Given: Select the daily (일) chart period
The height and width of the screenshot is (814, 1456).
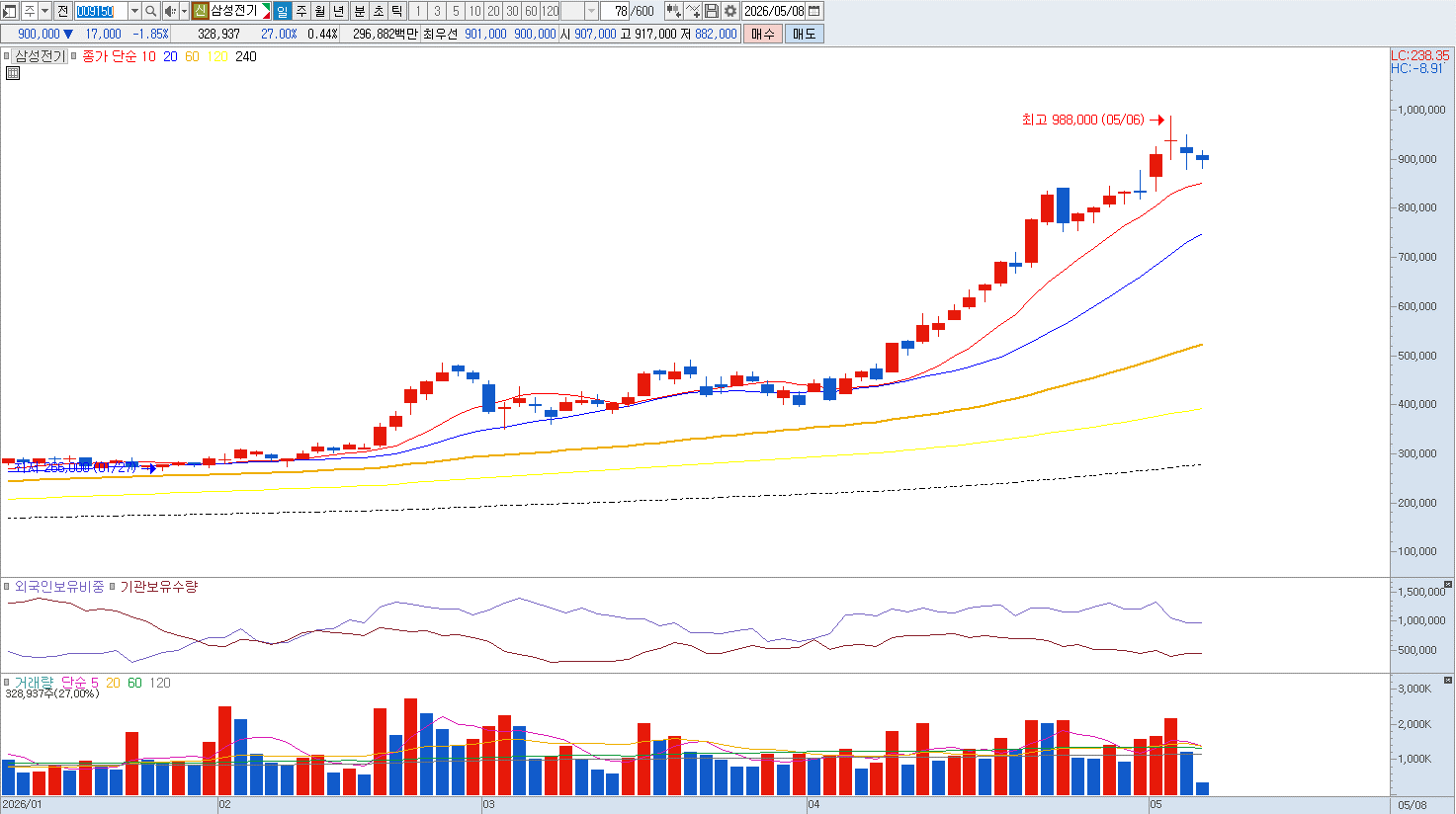Looking at the screenshot, I should [x=283, y=11].
